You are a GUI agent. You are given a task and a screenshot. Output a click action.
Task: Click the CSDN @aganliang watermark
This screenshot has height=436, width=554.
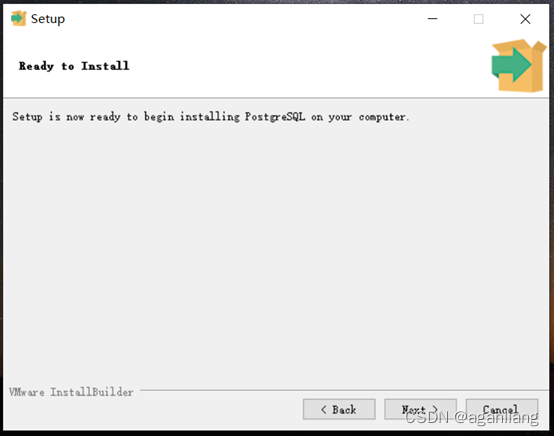[471, 418]
